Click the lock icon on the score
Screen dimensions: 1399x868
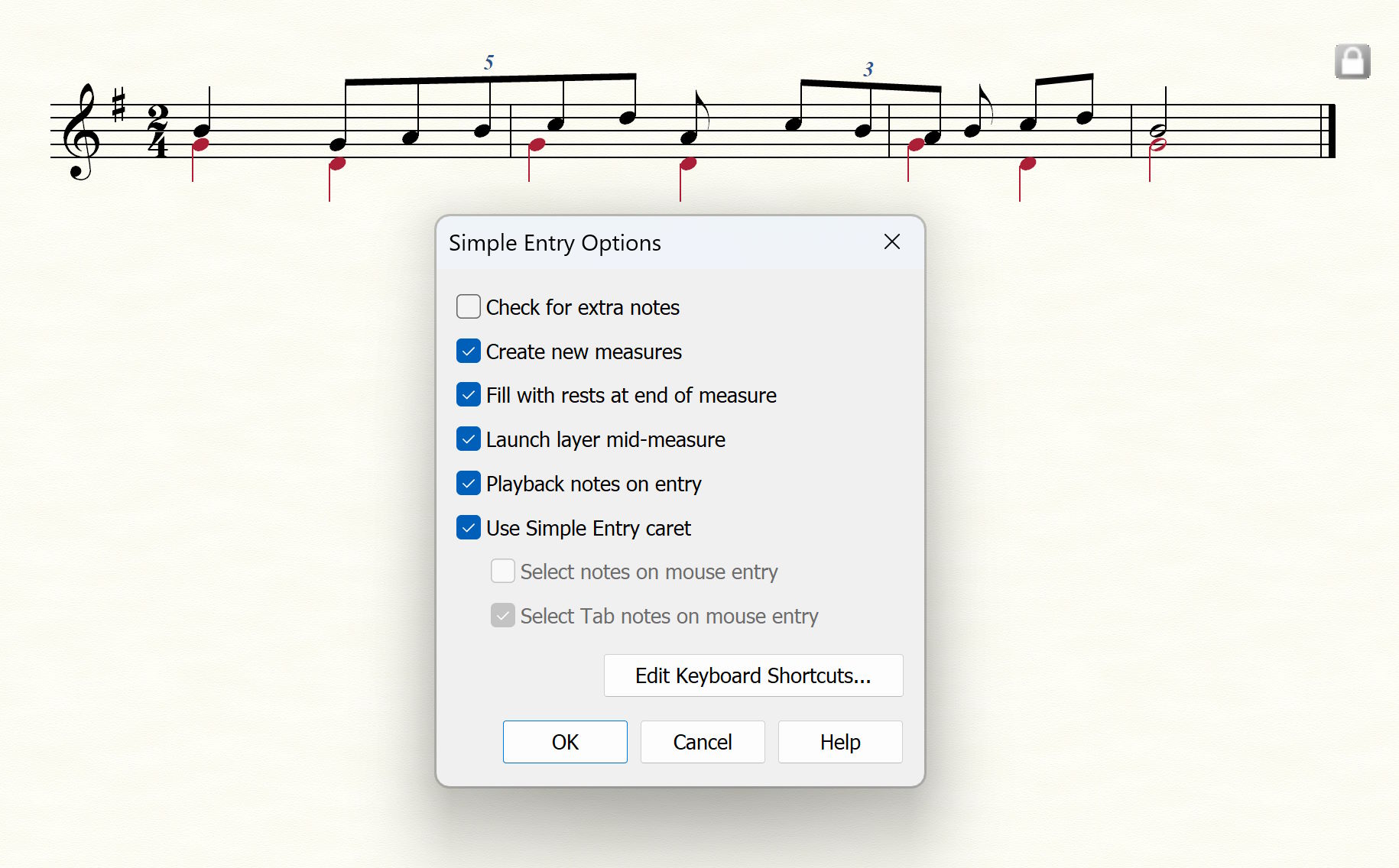click(1352, 62)
